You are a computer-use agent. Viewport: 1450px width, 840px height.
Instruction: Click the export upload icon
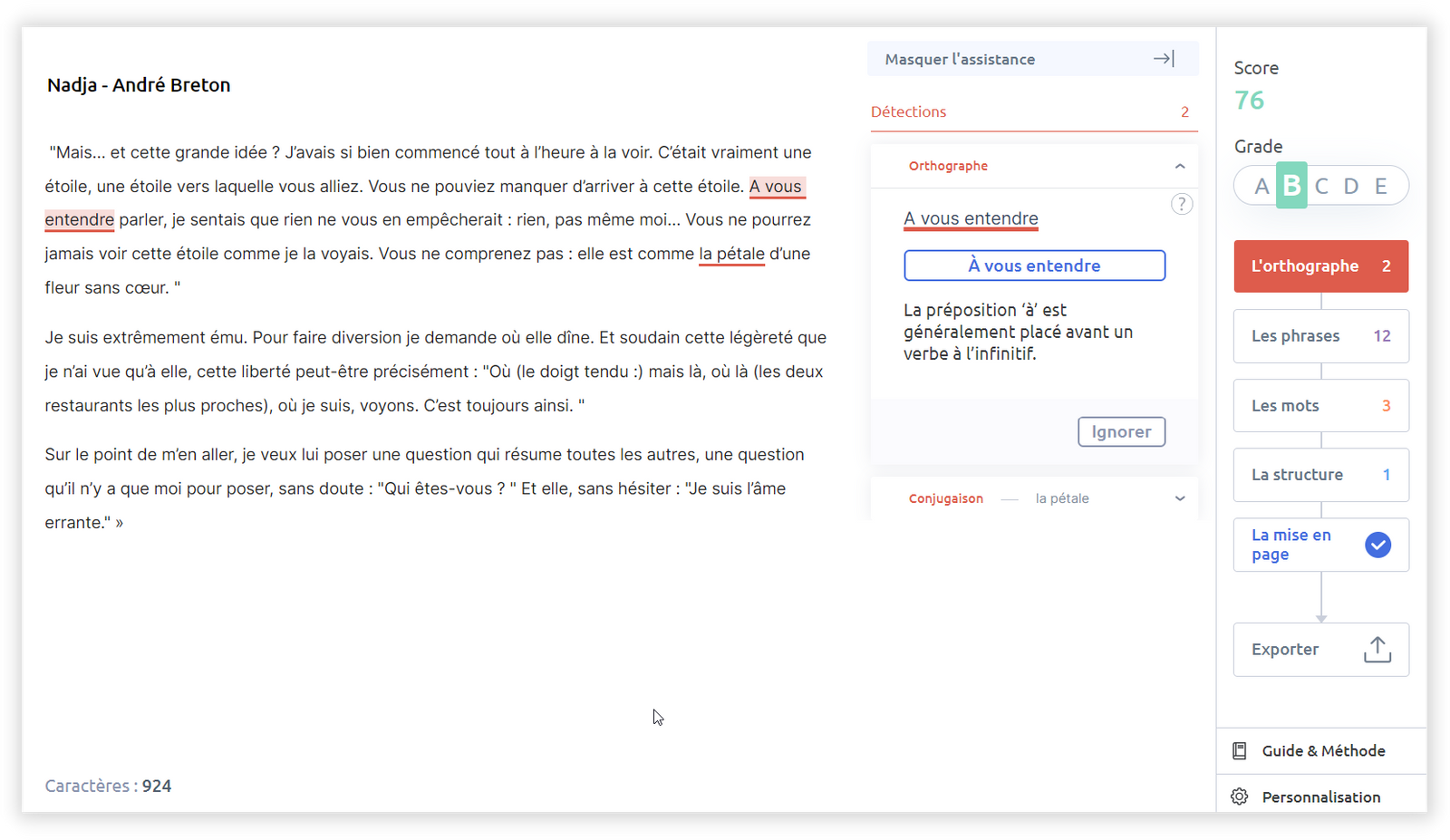coord(1377,649)
